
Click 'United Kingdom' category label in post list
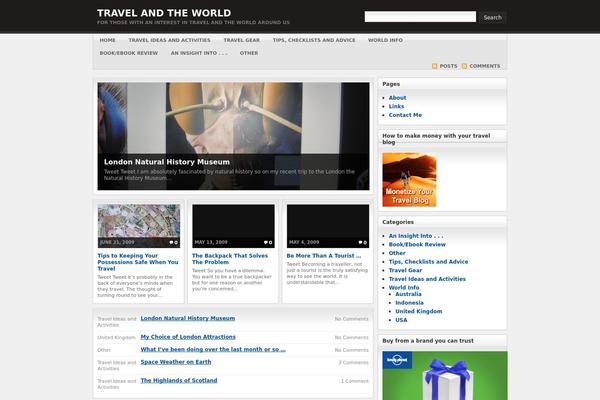click(x=116, y=338)
